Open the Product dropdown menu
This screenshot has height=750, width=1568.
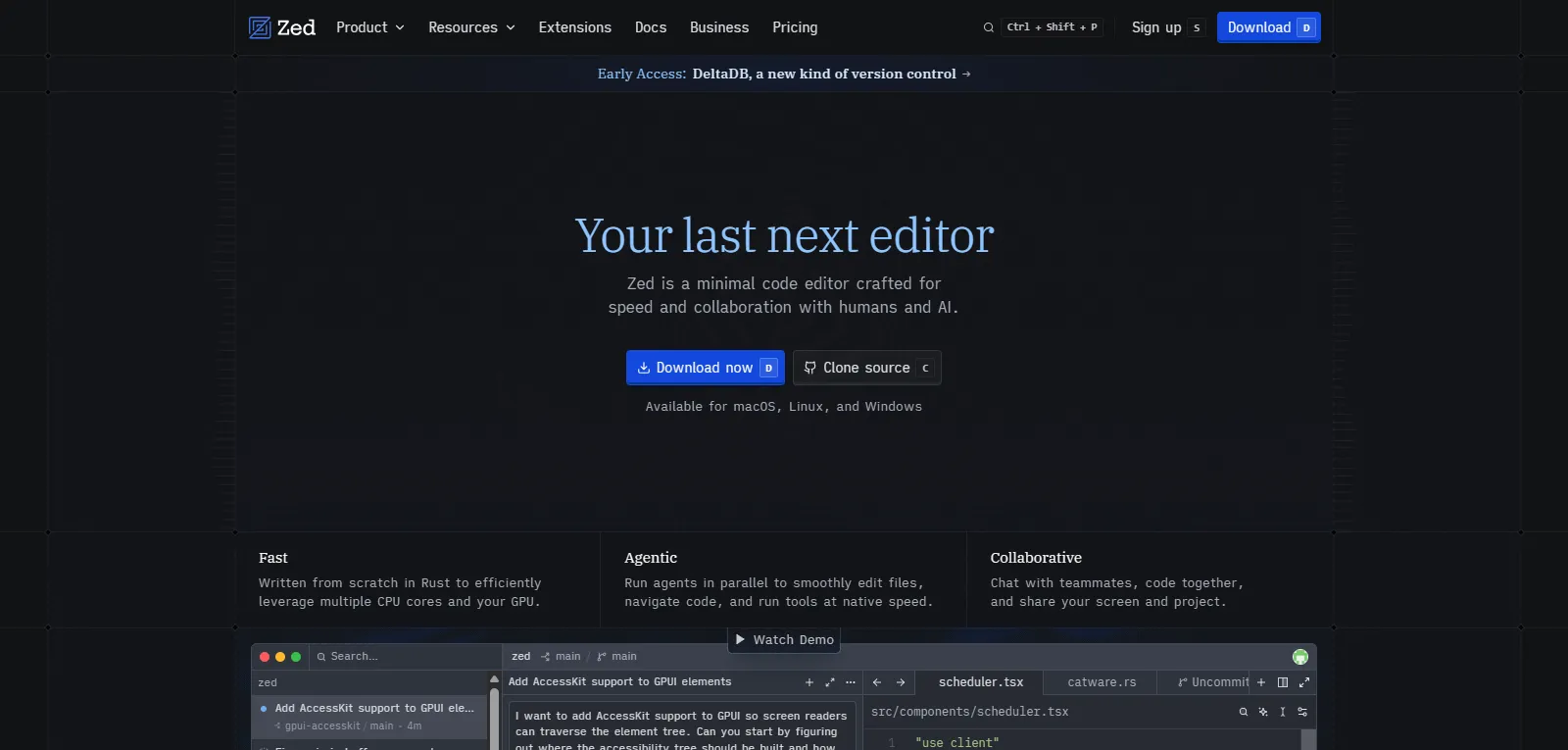(x=370, y=27)
